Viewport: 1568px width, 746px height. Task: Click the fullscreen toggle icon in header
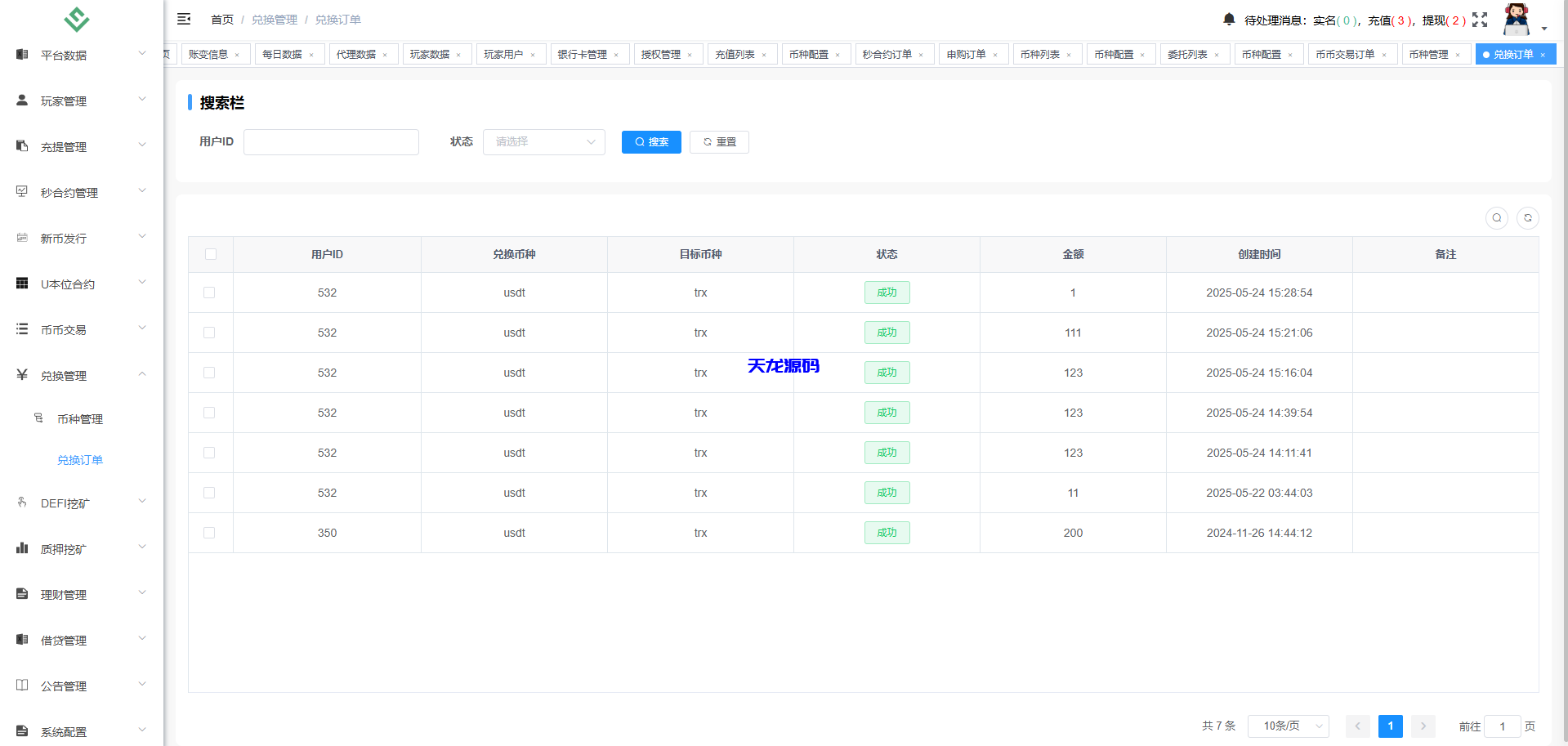coord(1479,20)
